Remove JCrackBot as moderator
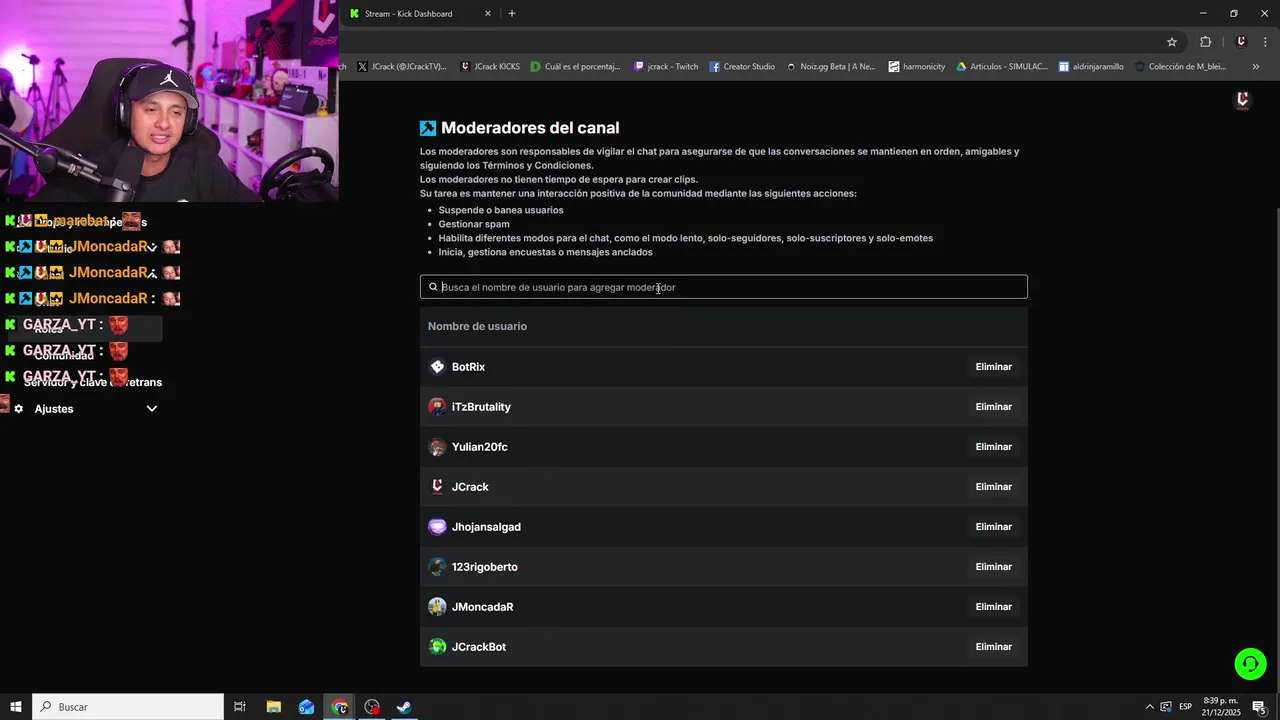Screen dimensions: 1280x720 [x=993, y=647]
